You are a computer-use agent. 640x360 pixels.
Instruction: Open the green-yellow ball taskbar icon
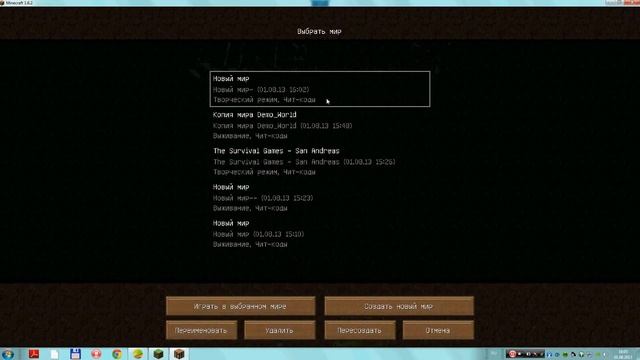tap(138, 354)
